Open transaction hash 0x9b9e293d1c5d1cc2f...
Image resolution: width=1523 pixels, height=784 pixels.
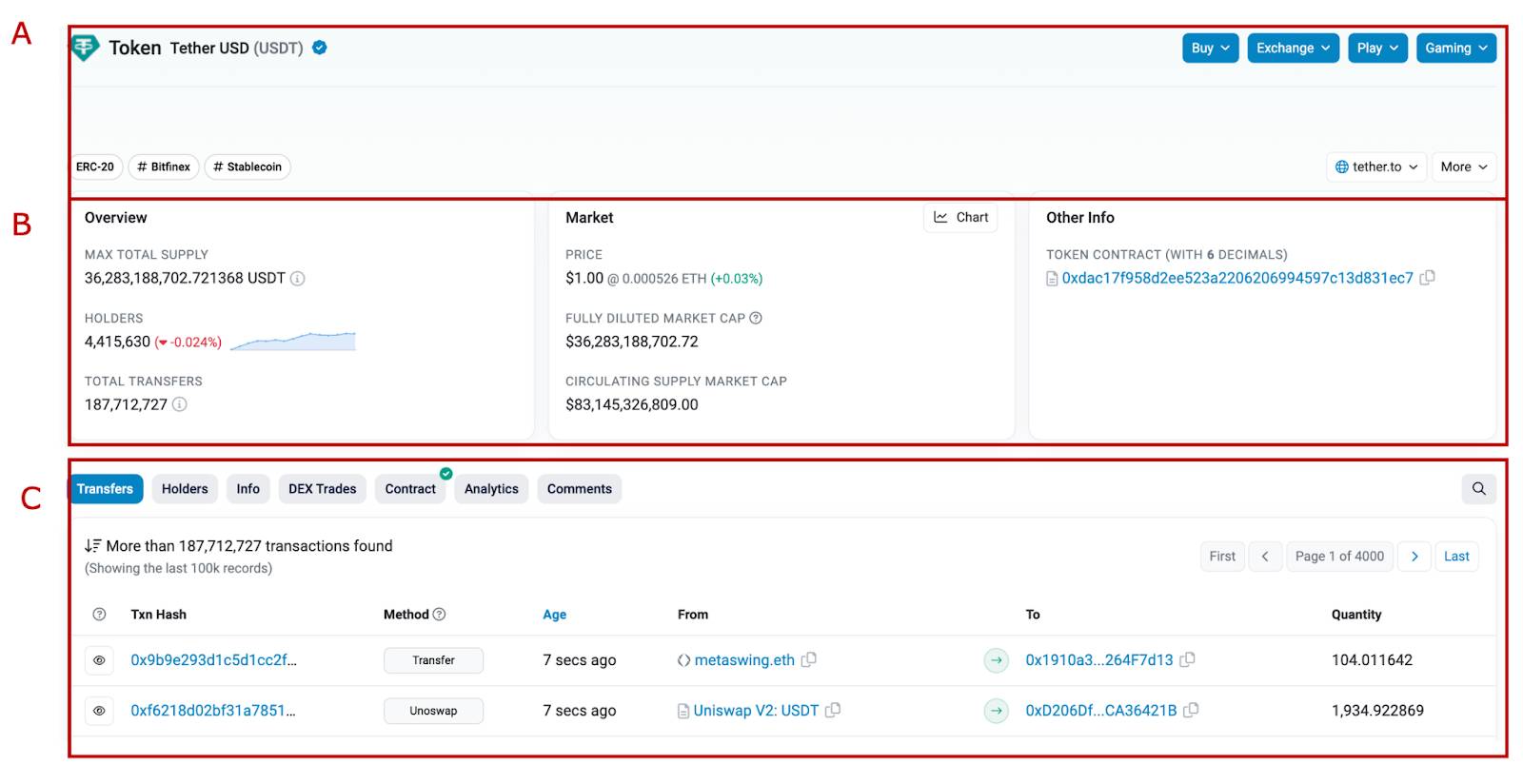tap(214, 659)
